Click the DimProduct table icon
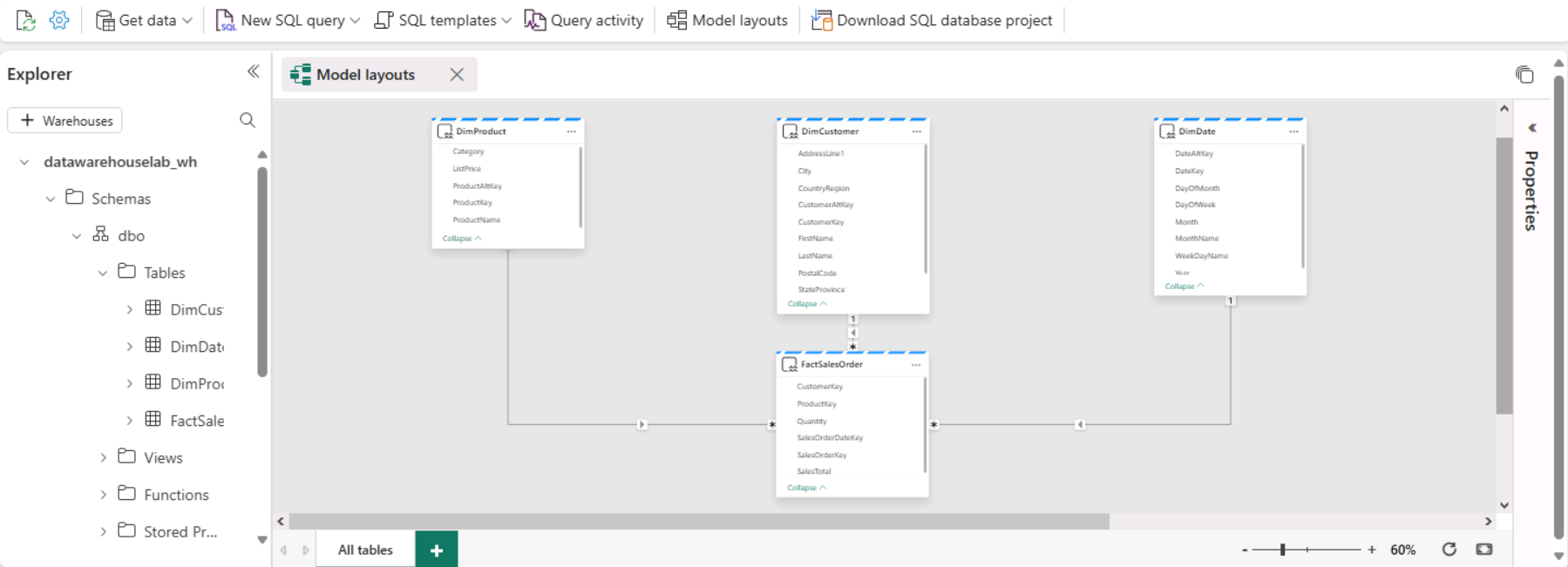The image size is (1568, 567). pyautogui.click(x=445, y=132)
